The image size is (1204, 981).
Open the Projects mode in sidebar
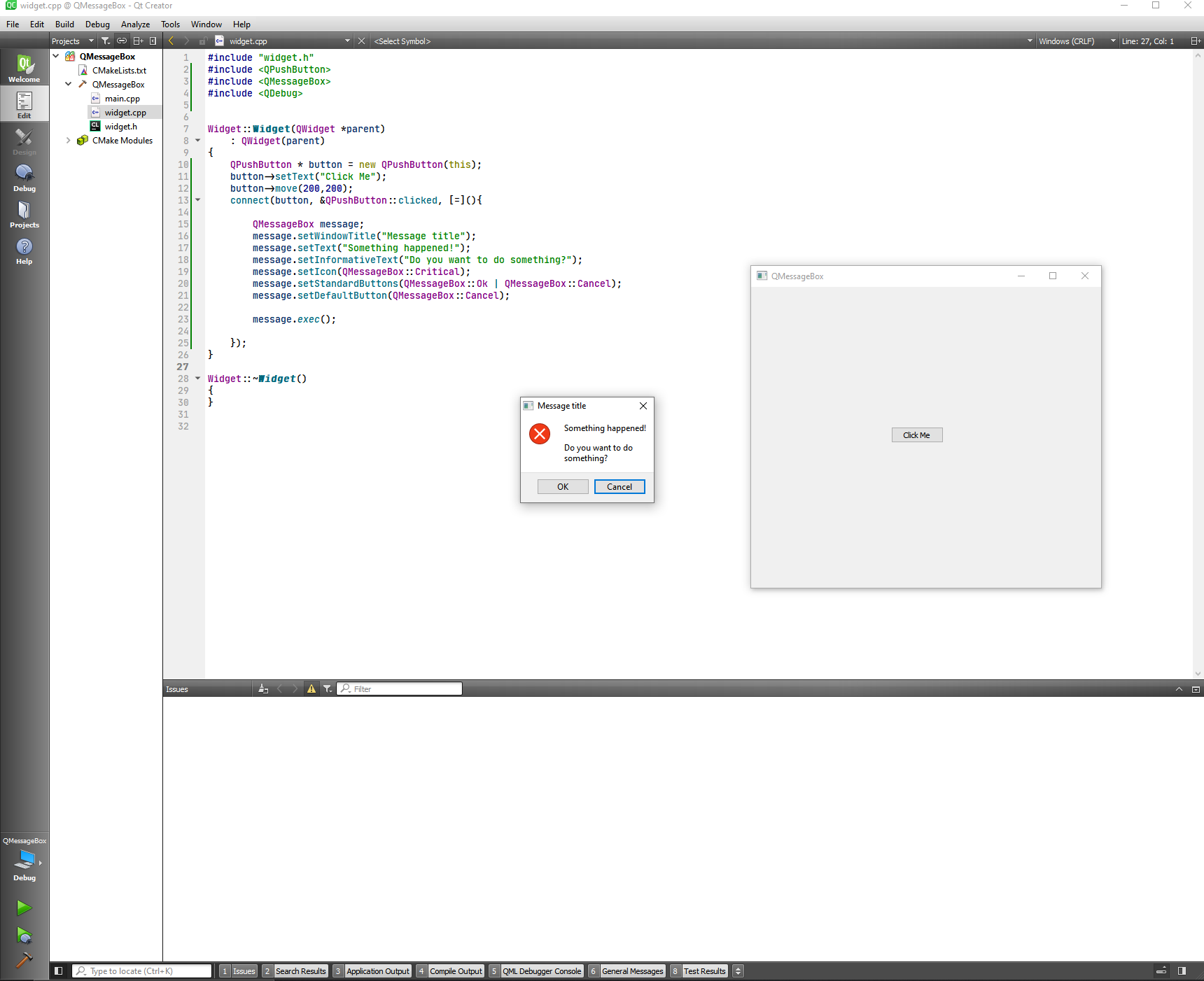coord(24,213)
